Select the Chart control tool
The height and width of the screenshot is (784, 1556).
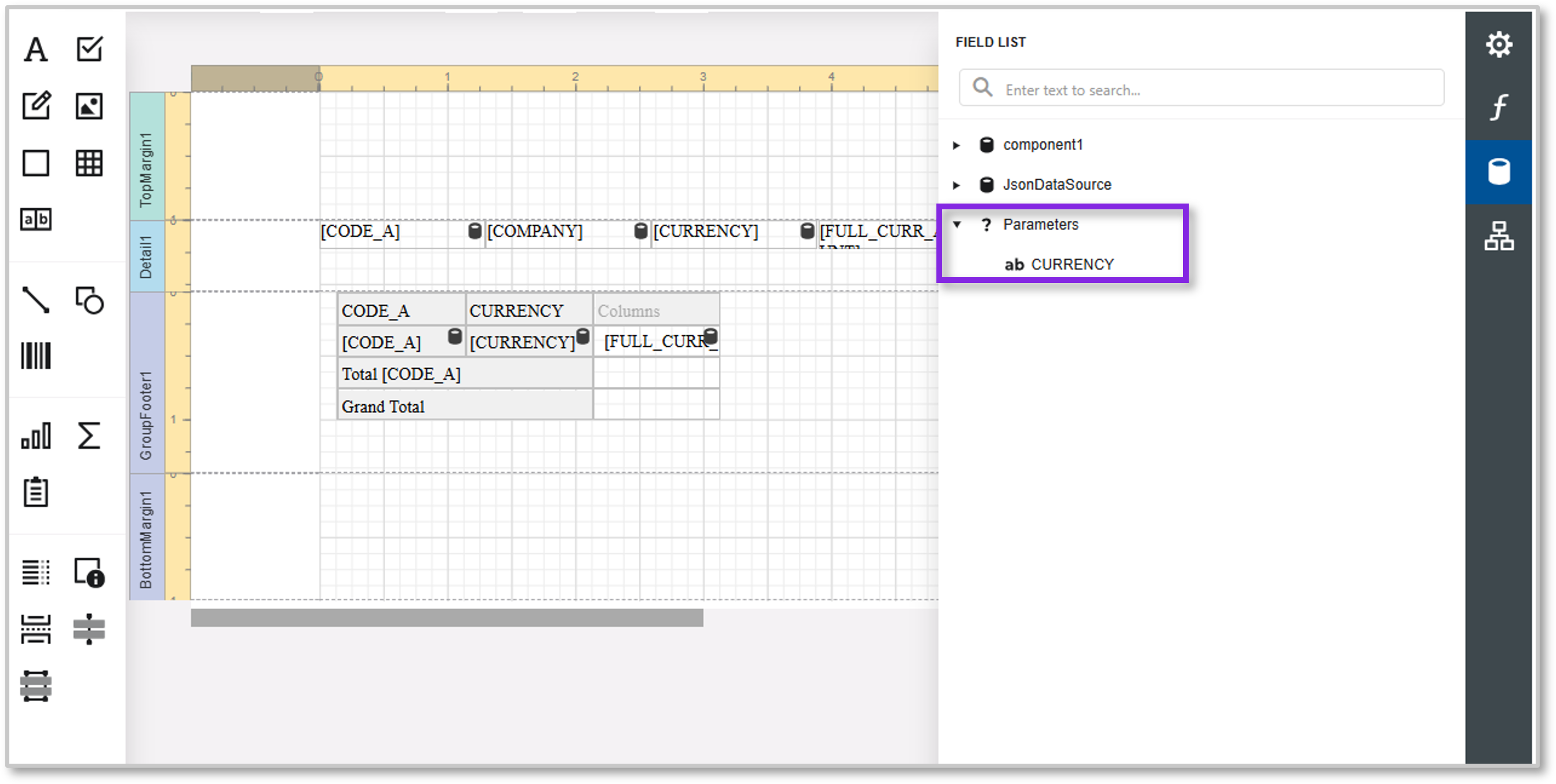coord(35,435)
